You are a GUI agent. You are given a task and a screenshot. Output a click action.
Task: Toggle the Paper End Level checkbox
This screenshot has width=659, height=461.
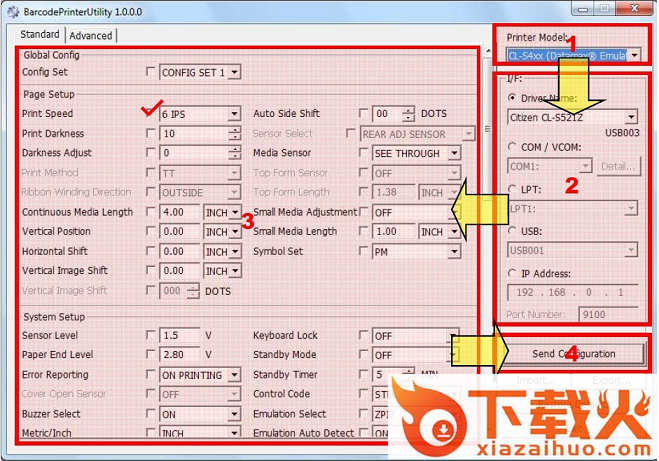[150, 354]
